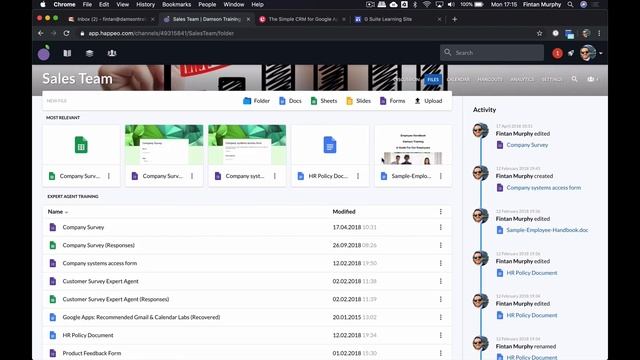Screen dimensions: 640x360
Task: Switch to the Inbox (2) browser tab
Action: pyautogui.click(x=111, y=19)
